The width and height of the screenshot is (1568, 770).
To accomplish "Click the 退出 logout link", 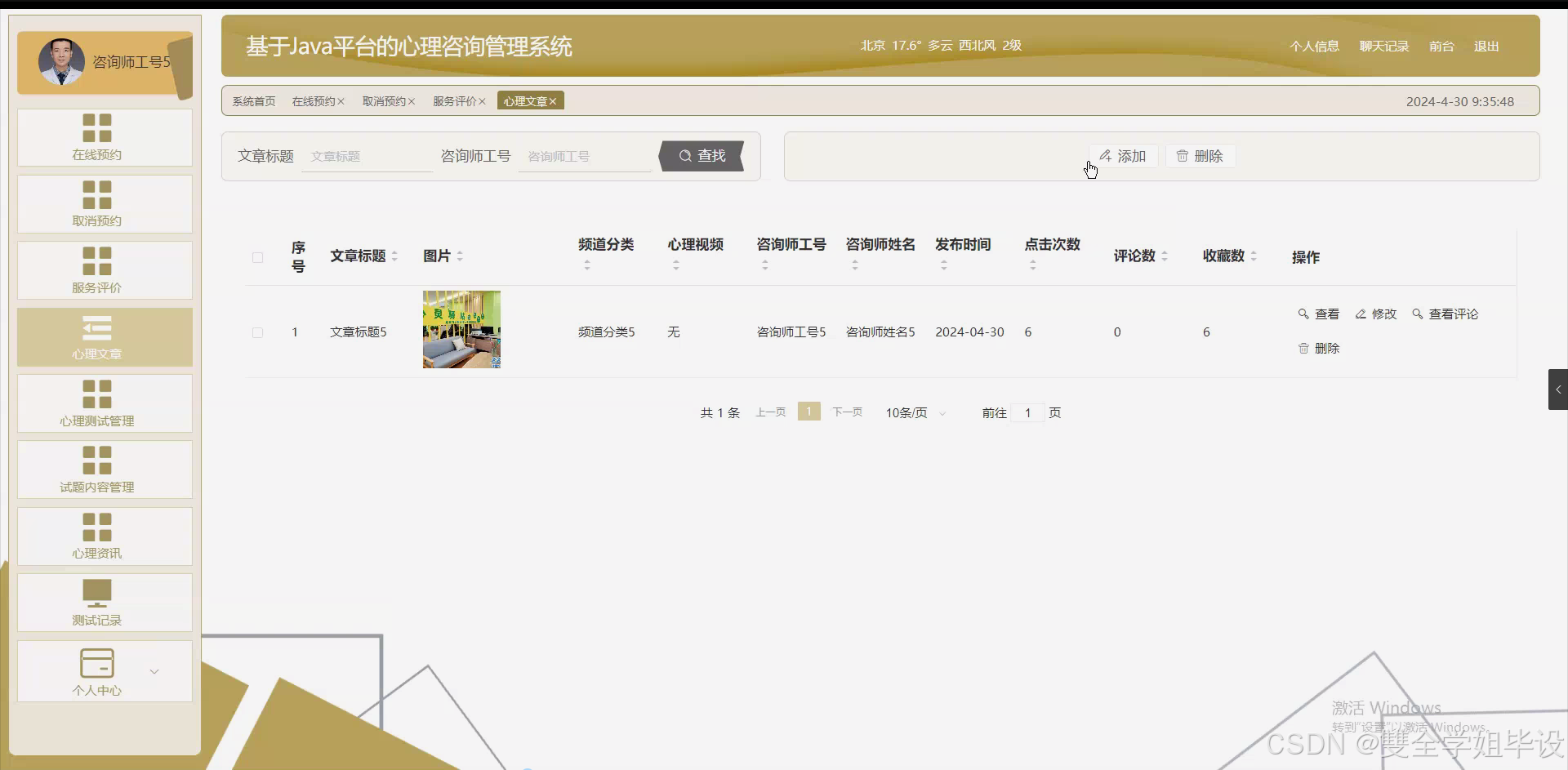I will point(1485,47).
